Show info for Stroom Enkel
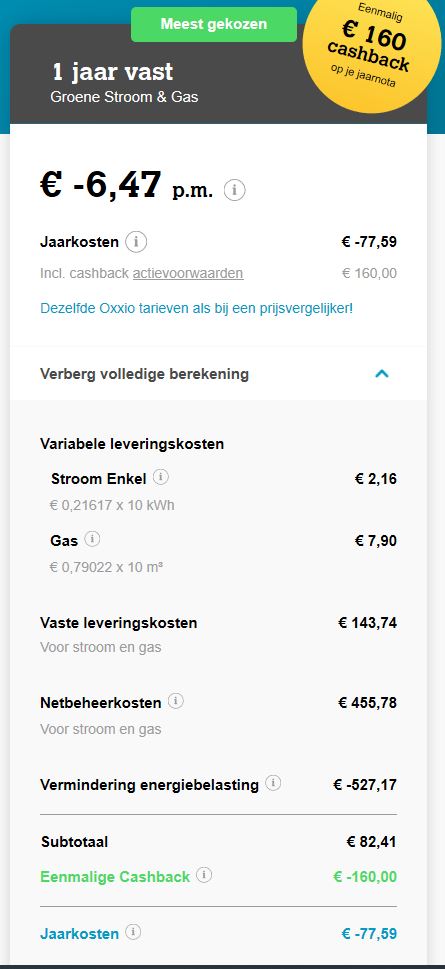The height and width of the screenshot is (969, 445). click(x=161, y=477)
